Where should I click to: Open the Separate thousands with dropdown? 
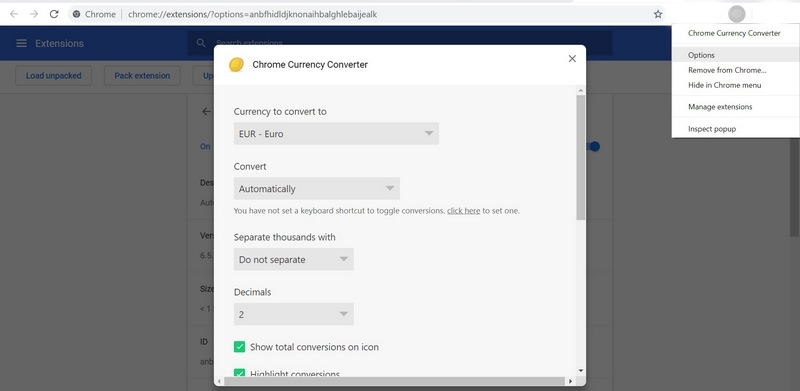pyautogui.click(x=293, y=259)
